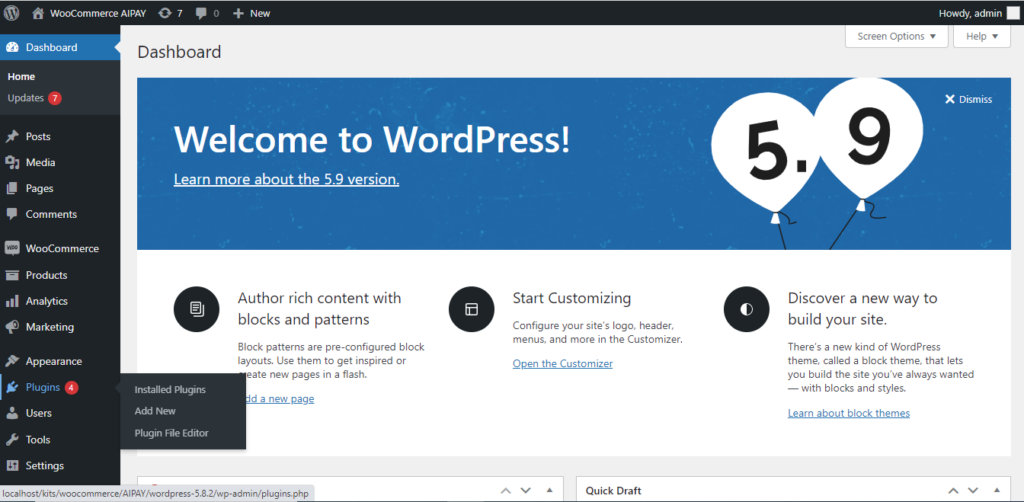Click the Start Customizing layout icon
Image resolution: width=1024 pixels, height=502 pixels.
click(472, 309)
